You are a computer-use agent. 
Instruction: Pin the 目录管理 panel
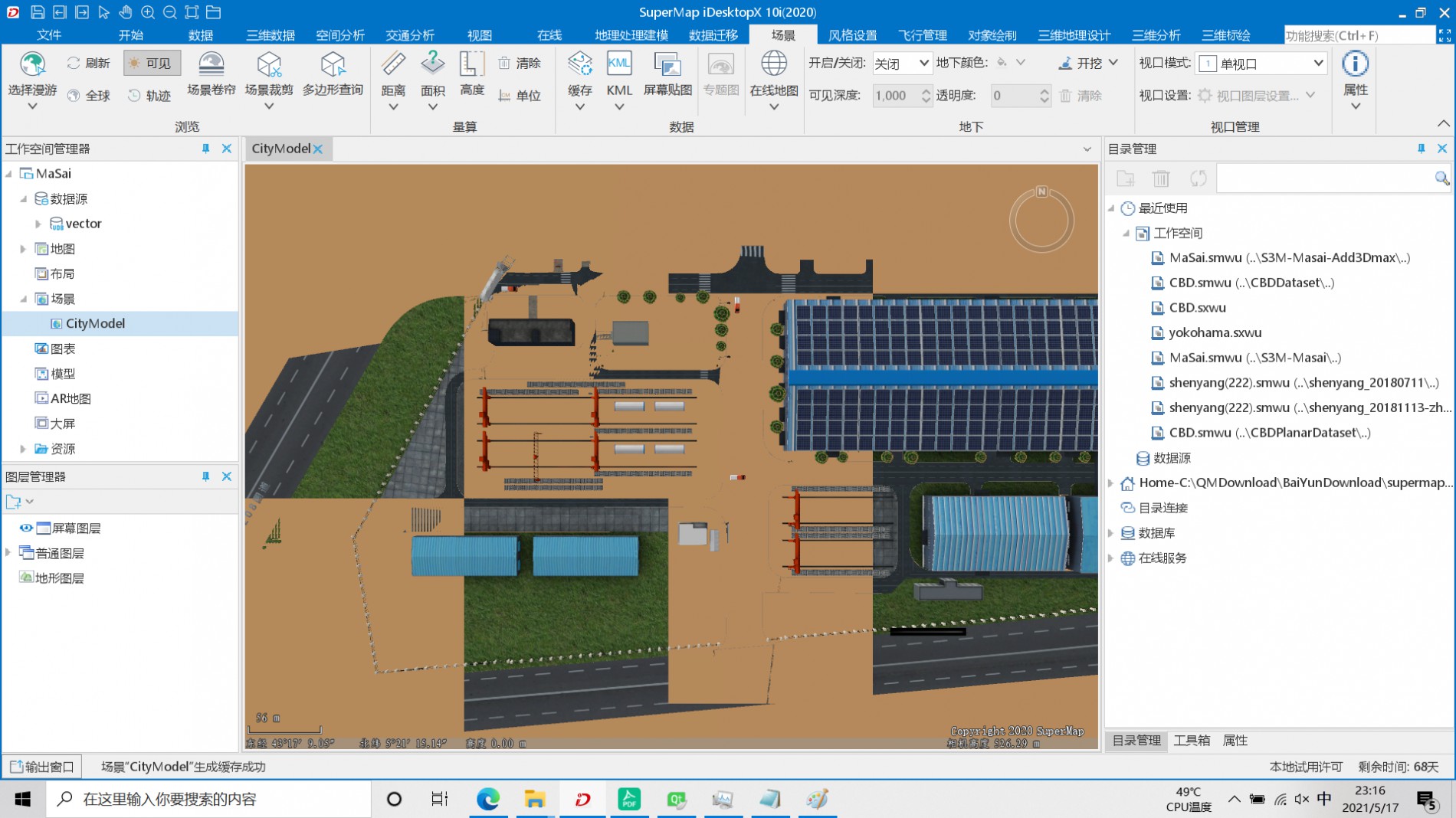point(1421,149)
